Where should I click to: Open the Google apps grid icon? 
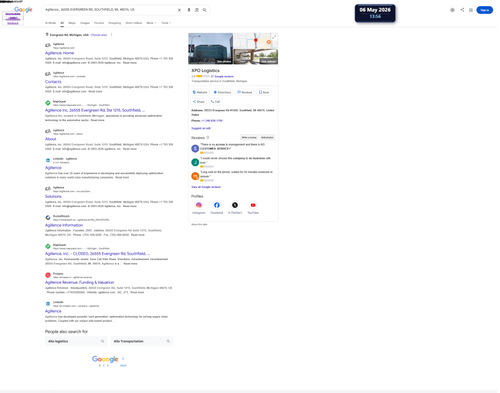(471, 10)
